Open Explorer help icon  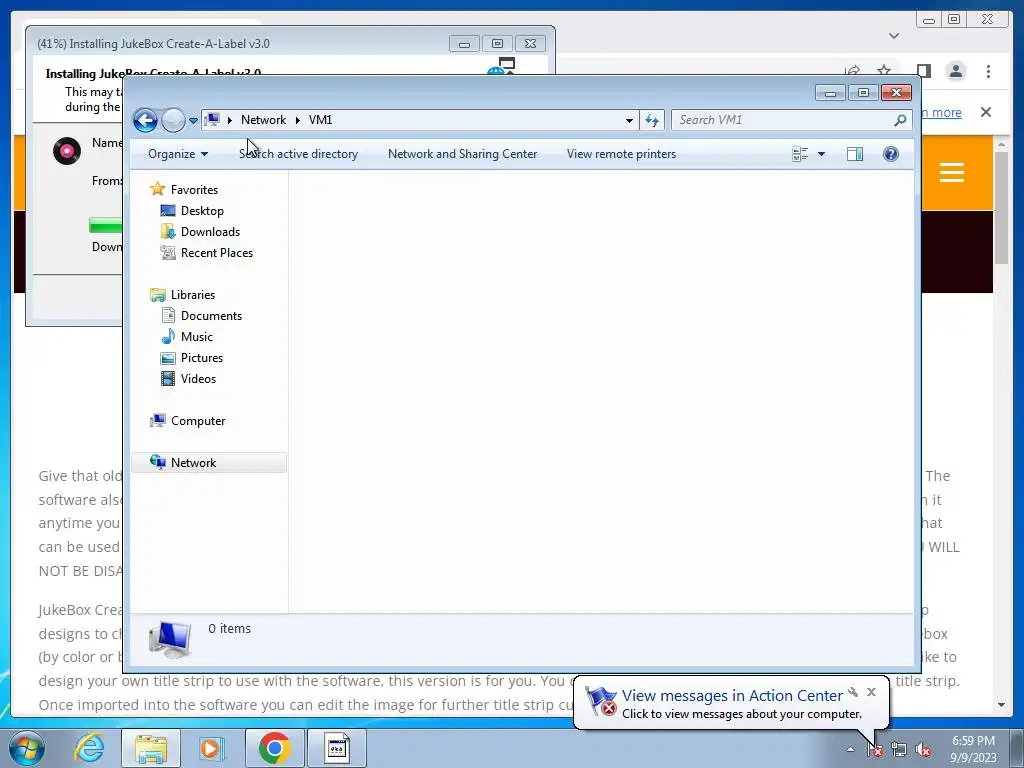coord(891,154)
